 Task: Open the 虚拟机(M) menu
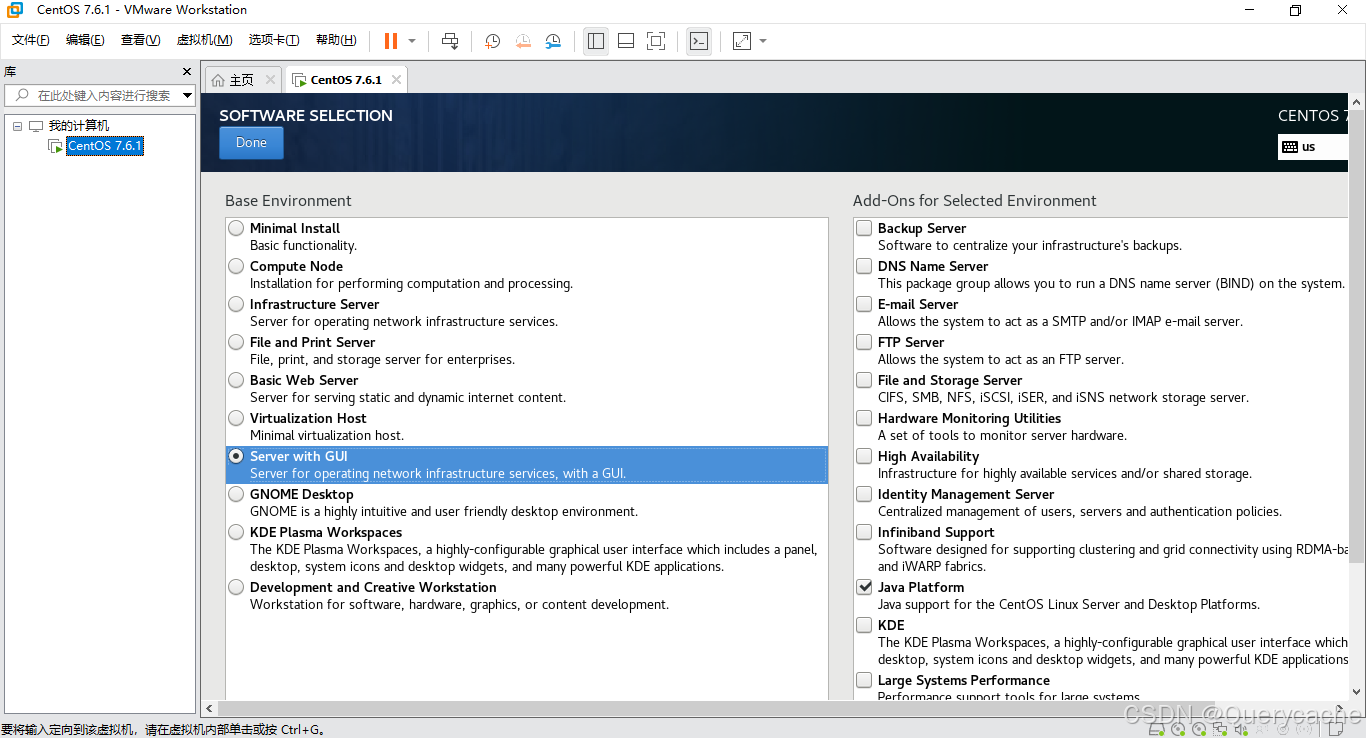pos(204,40)
